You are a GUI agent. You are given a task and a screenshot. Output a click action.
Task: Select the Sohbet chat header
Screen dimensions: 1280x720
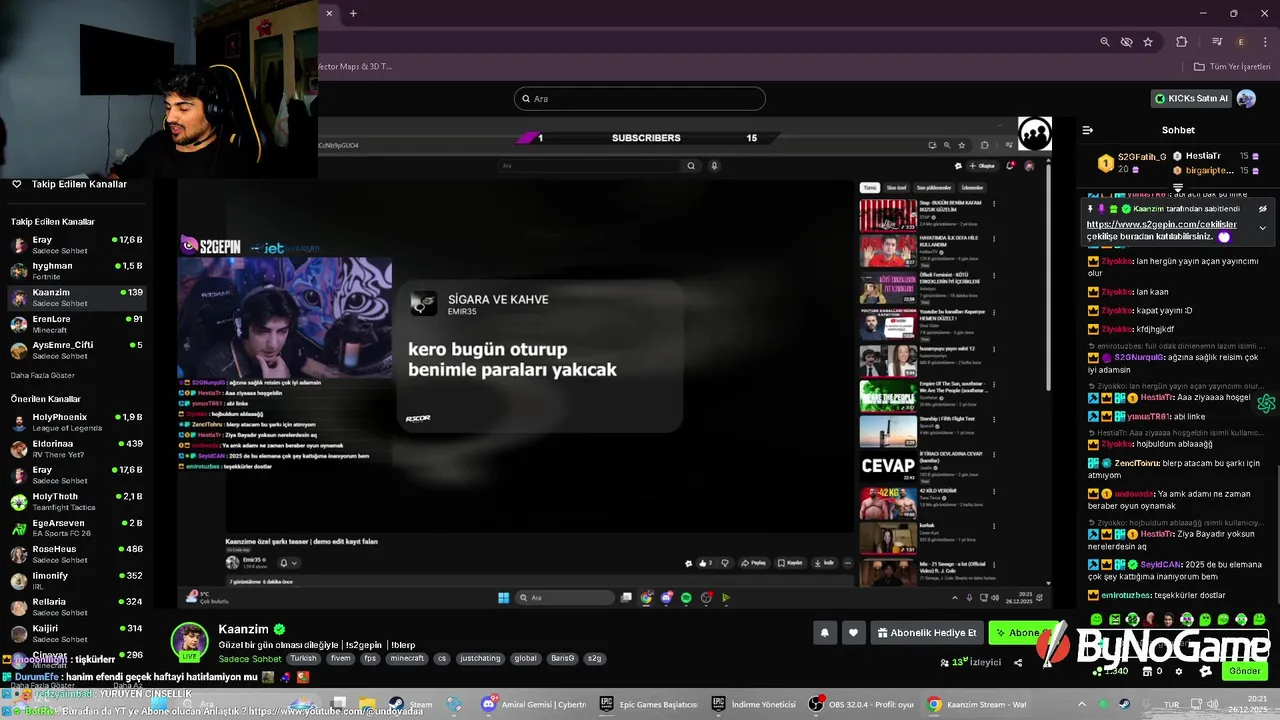pyautogui.click(x=1178, y=130)
